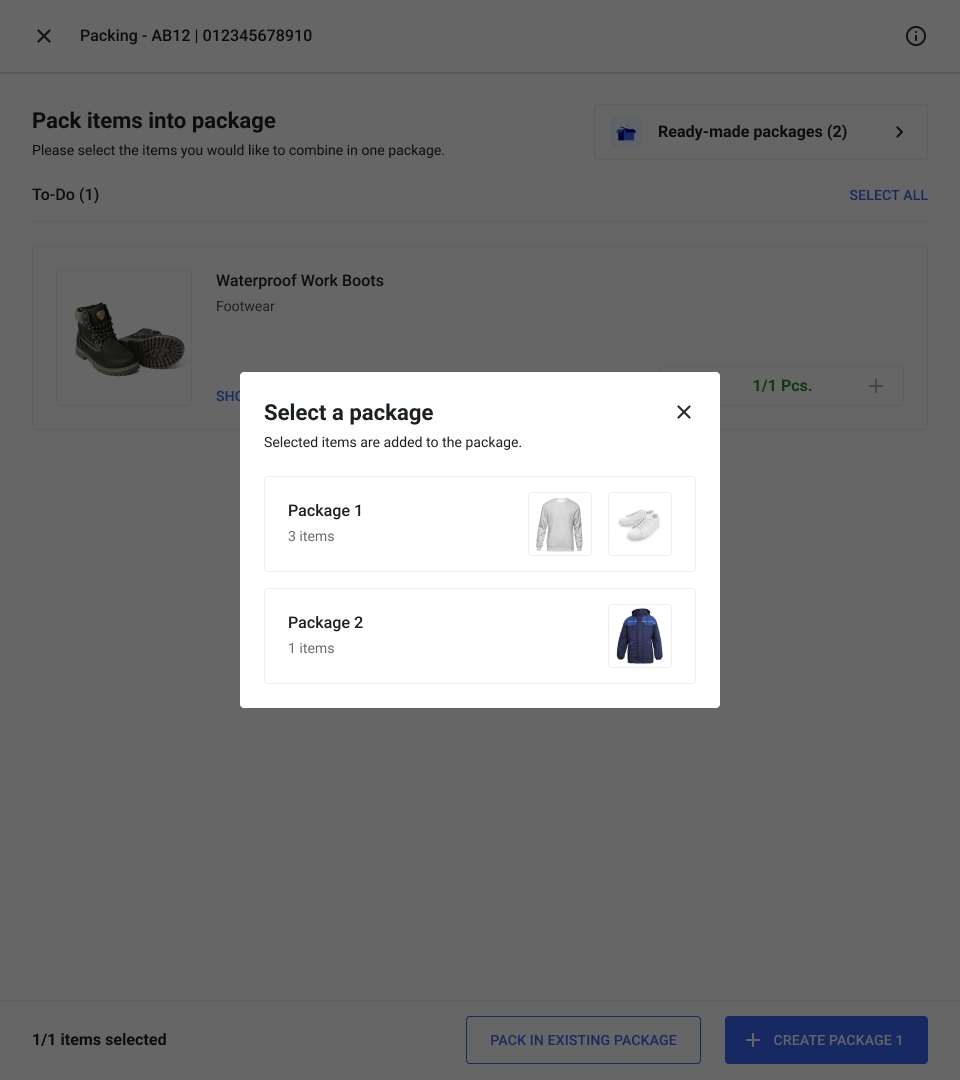960x1080 pixels.
Task: Close the Select a package dialog
Action: tap(684, 412)
